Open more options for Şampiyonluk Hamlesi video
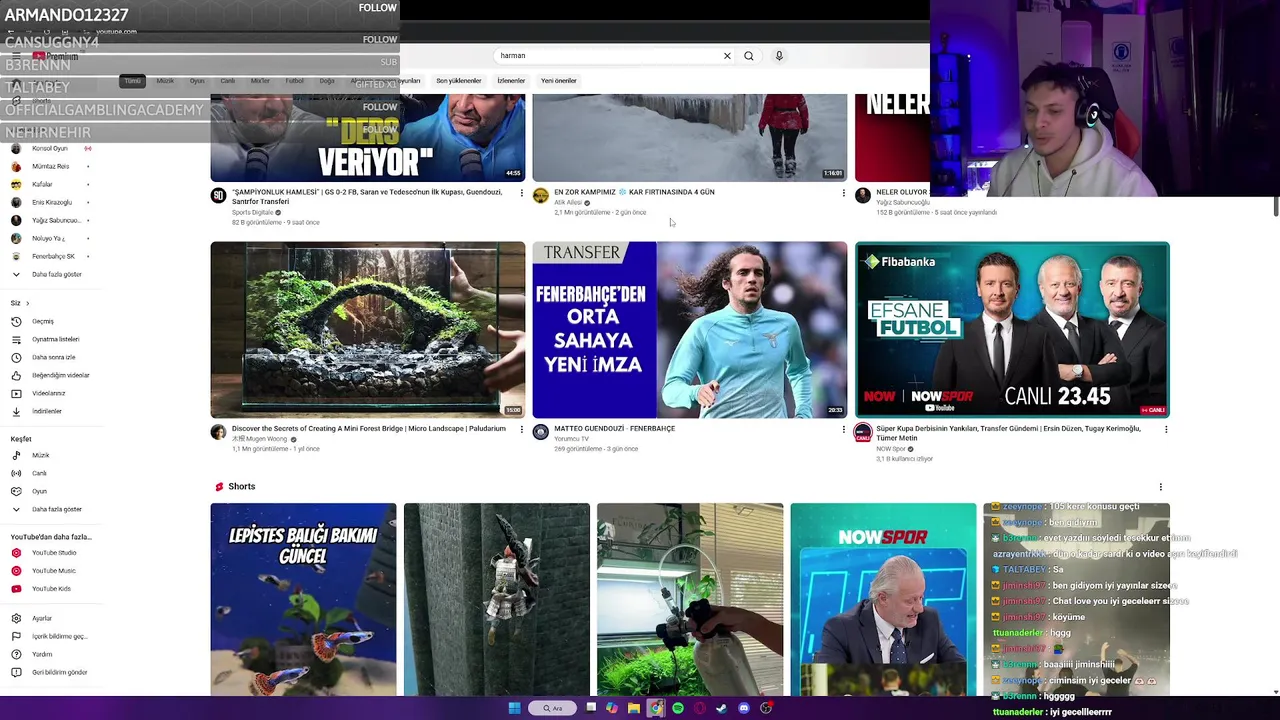 click(521, 193)
